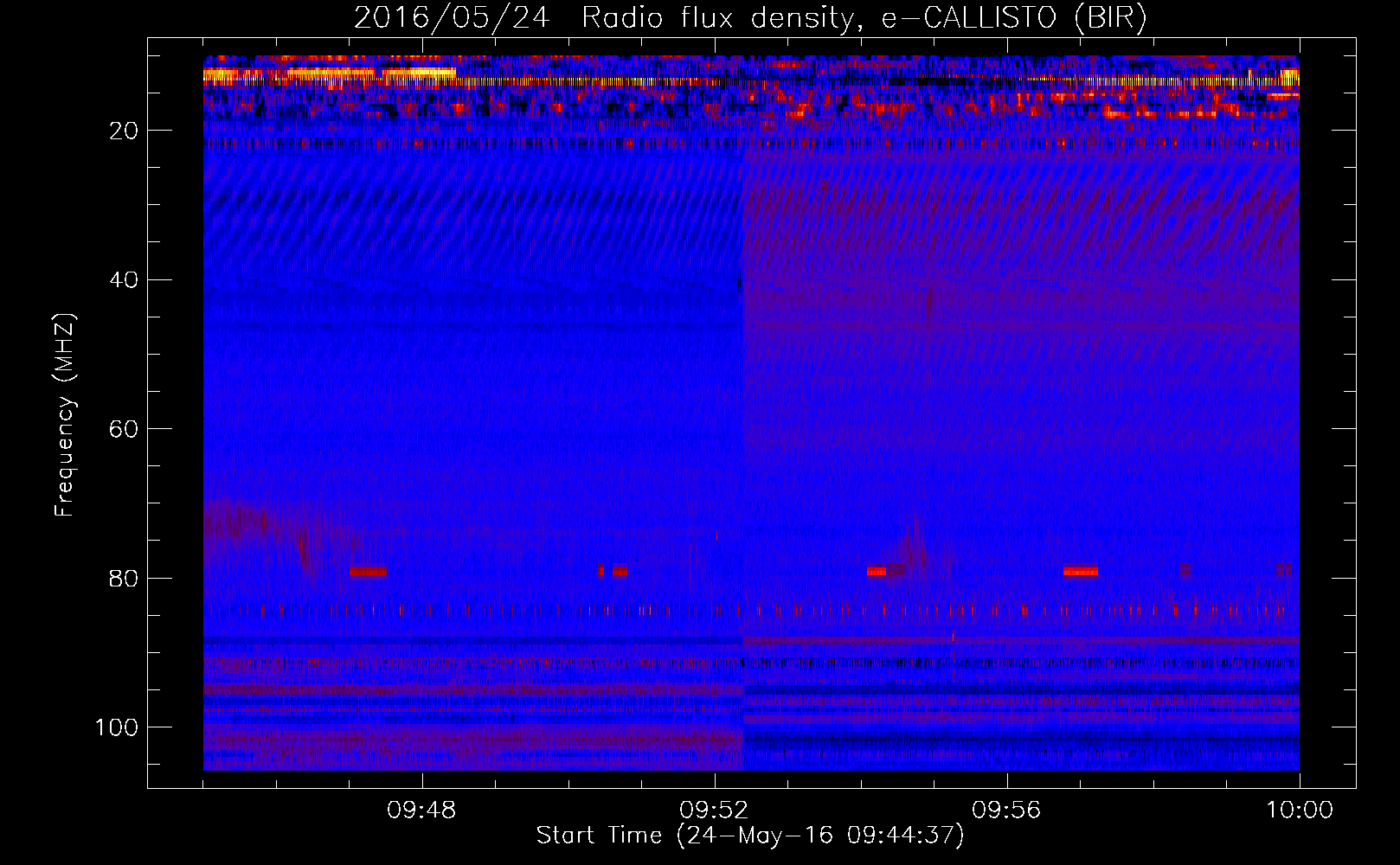Click the red burst near 80 MHz just before 09:57
The width and height of the screenshot is (1400, 865).
pyautogui.click(x=1081, y=572)
